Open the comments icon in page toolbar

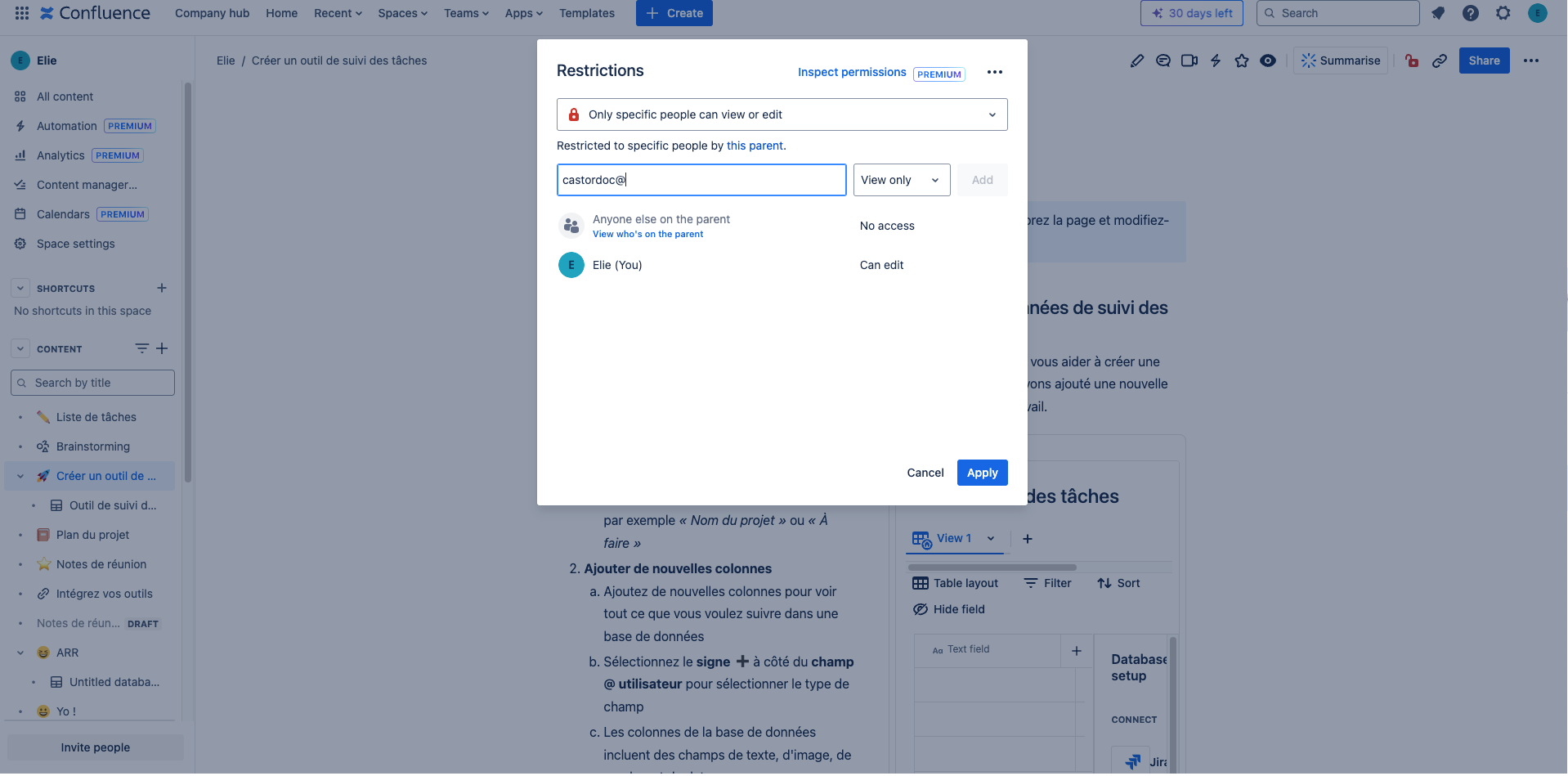tap(1163, 61)
